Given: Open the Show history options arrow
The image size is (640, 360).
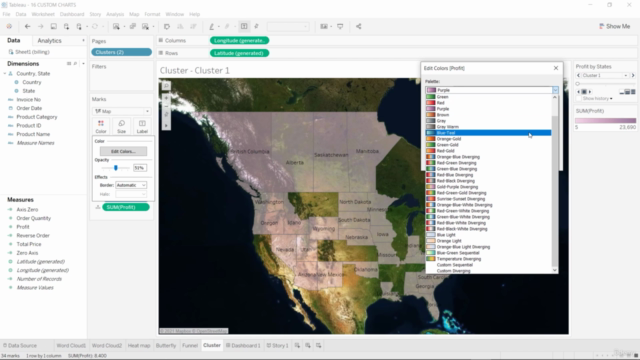Looking at the screenshot, I should pyautogui.click(x=611, y=99).
